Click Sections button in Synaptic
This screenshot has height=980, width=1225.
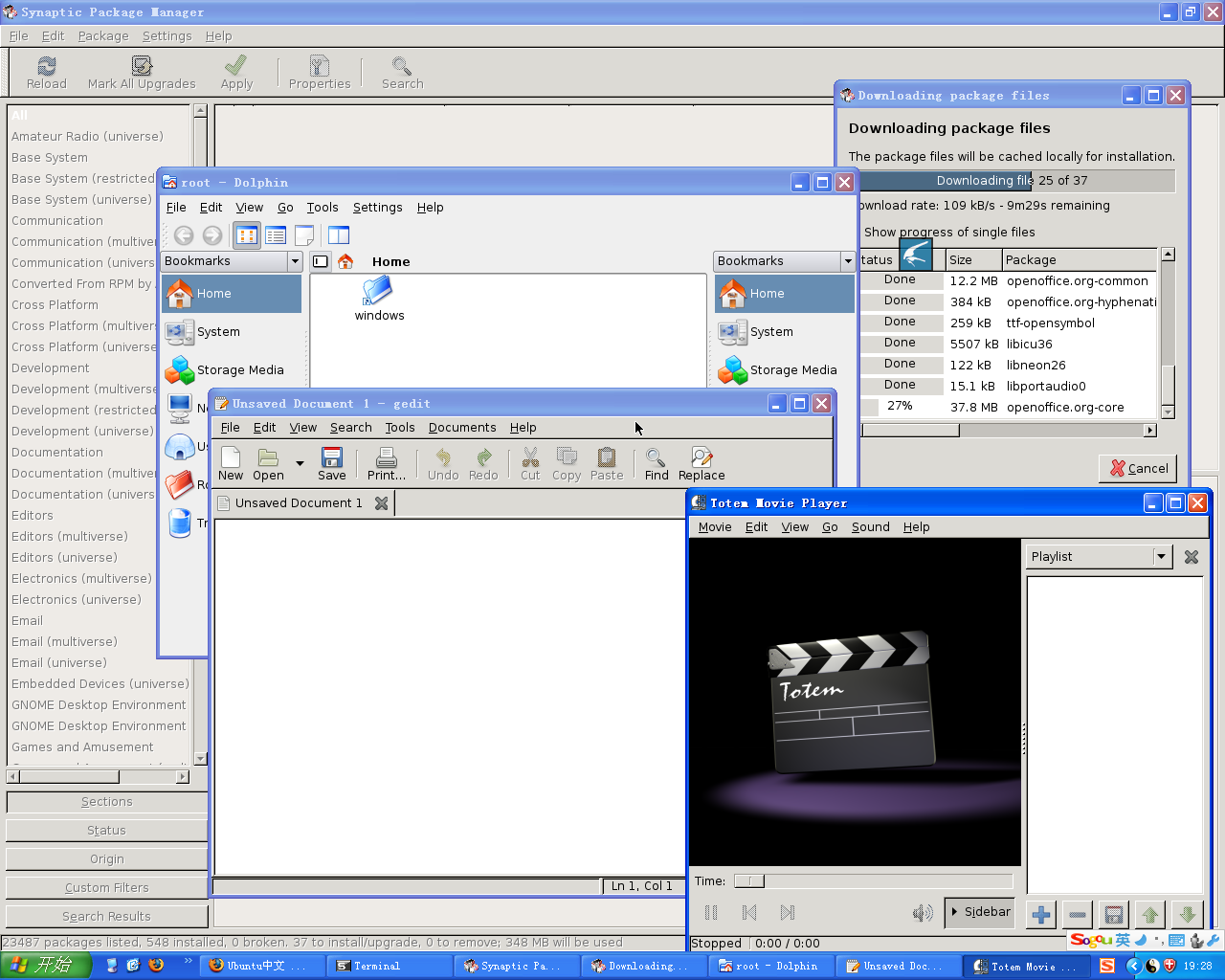click(106, 802)
